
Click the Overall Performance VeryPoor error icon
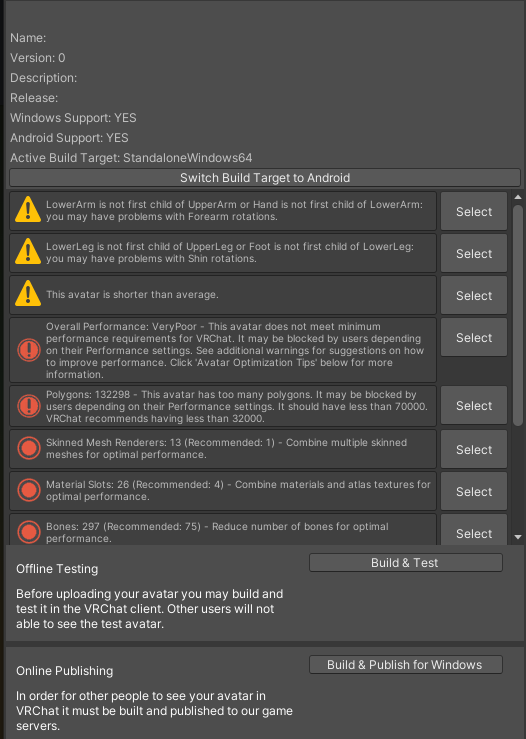[x=29, y=350]
